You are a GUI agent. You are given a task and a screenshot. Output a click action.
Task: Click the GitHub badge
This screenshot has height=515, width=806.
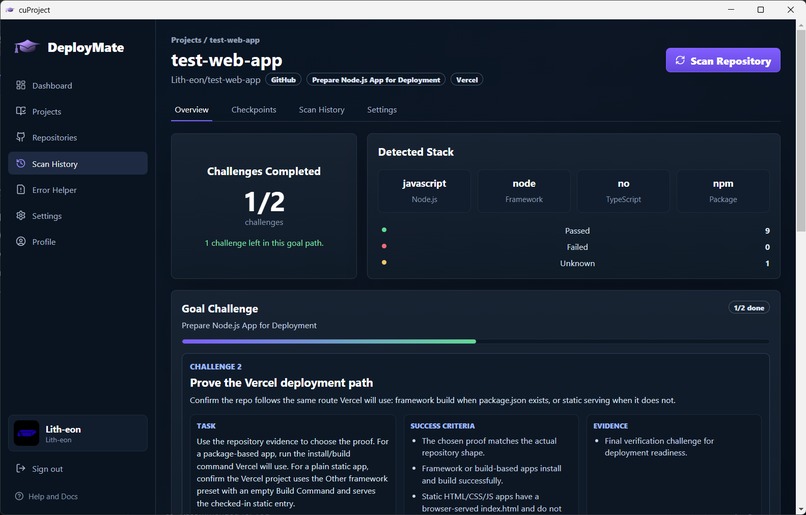tap(283, 80)
